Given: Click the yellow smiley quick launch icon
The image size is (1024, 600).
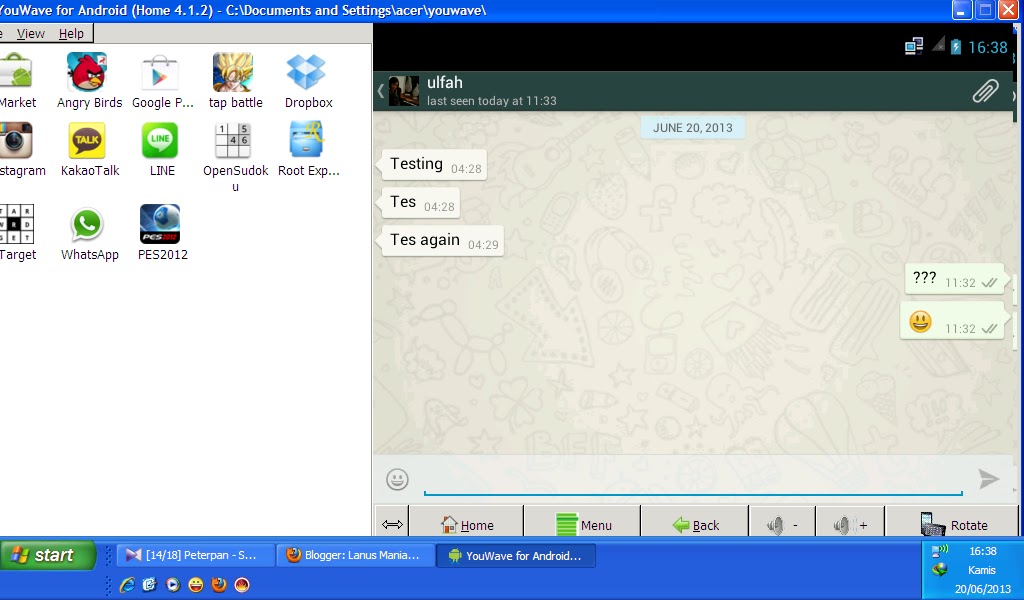Looking at the screenshot, I should (x=196, y=585).
